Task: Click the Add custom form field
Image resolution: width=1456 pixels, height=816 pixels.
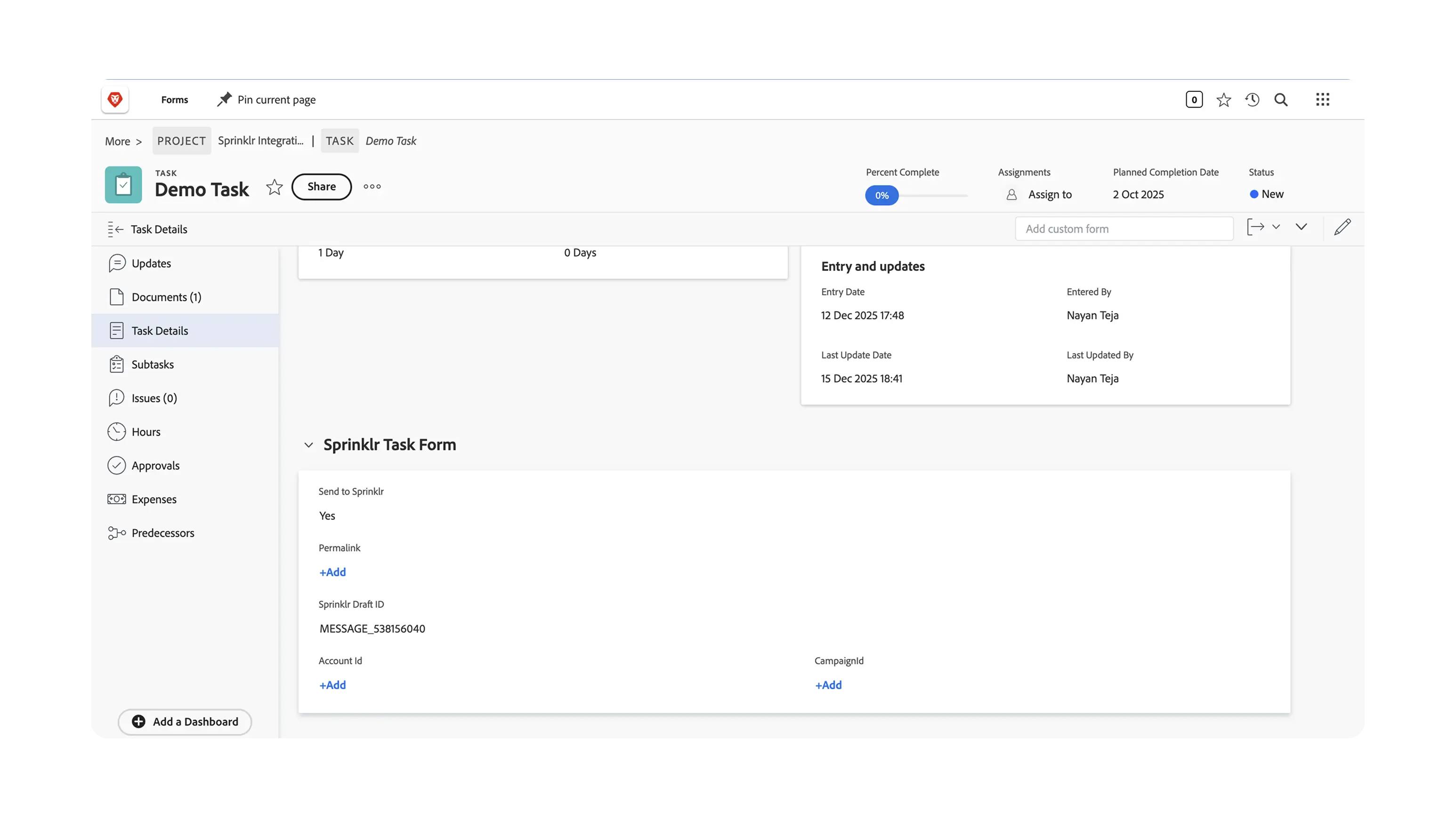Action: click(1124, 229)
